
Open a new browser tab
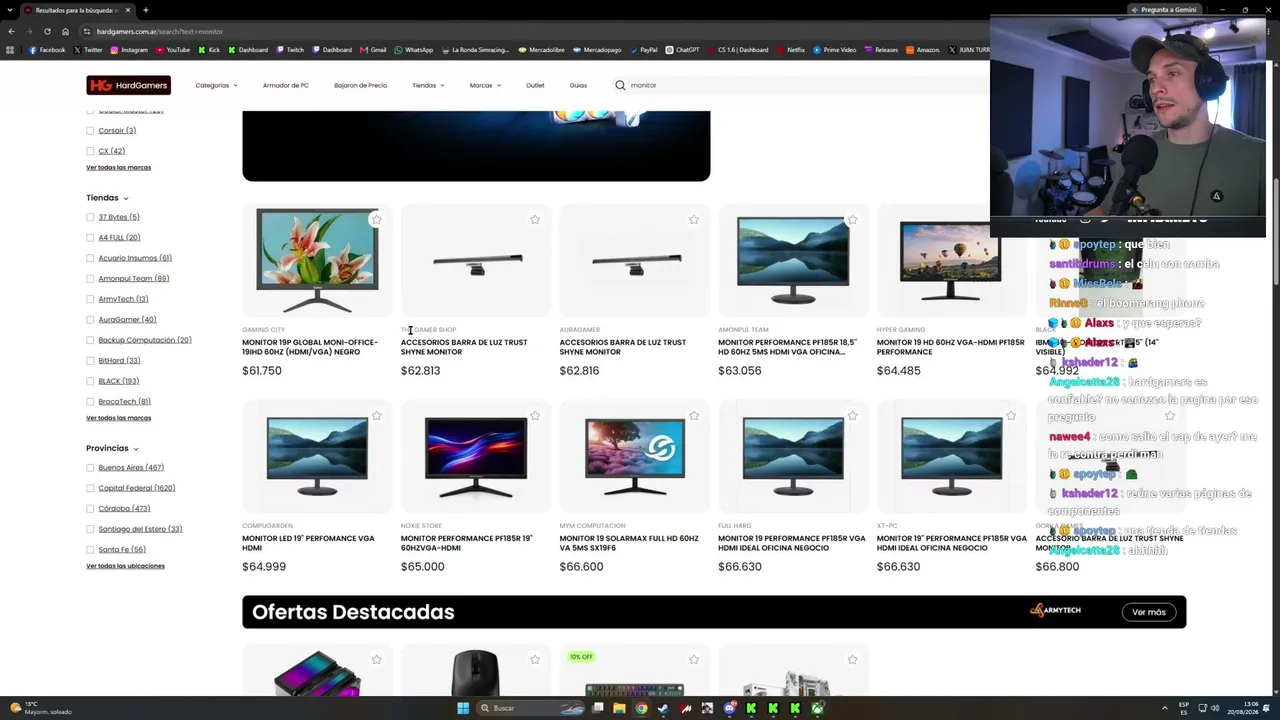[x=145, y=10]
